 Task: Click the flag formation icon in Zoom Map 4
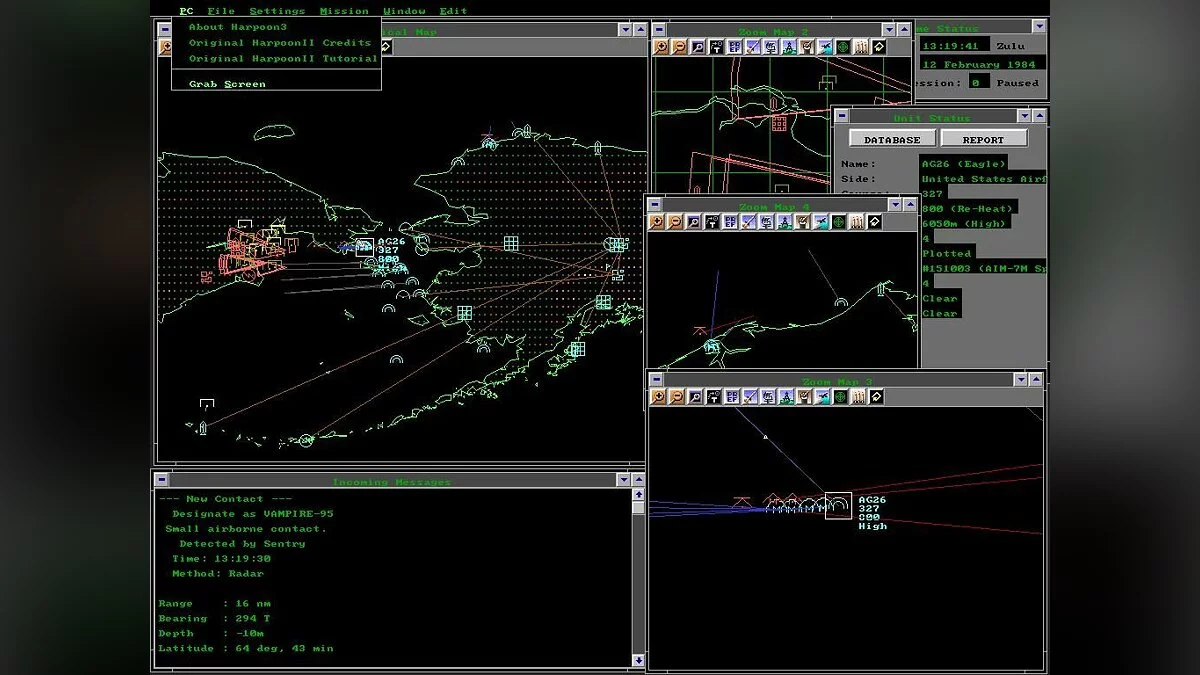pos(766,222)
